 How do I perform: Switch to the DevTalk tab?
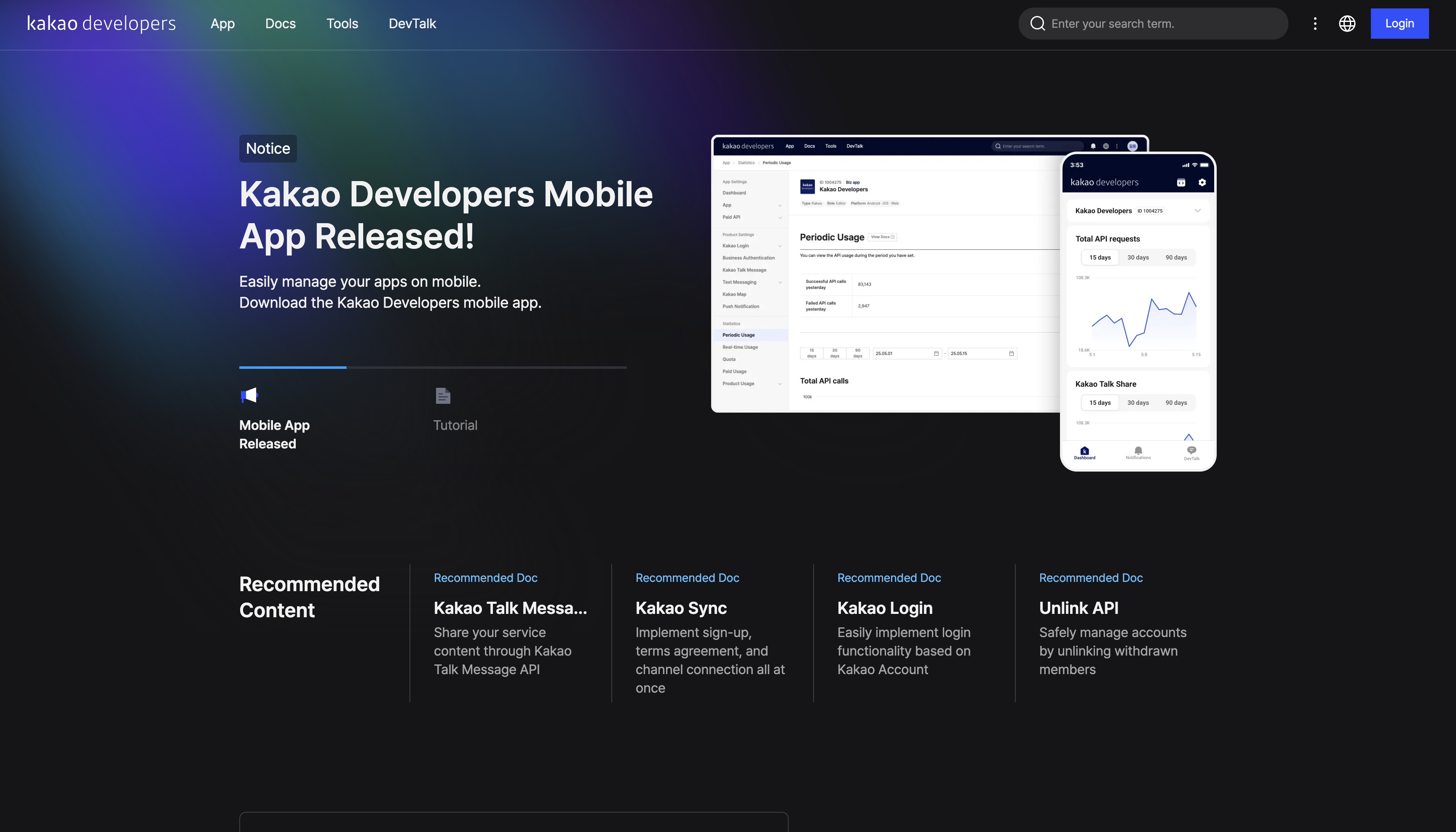point(412,24)
